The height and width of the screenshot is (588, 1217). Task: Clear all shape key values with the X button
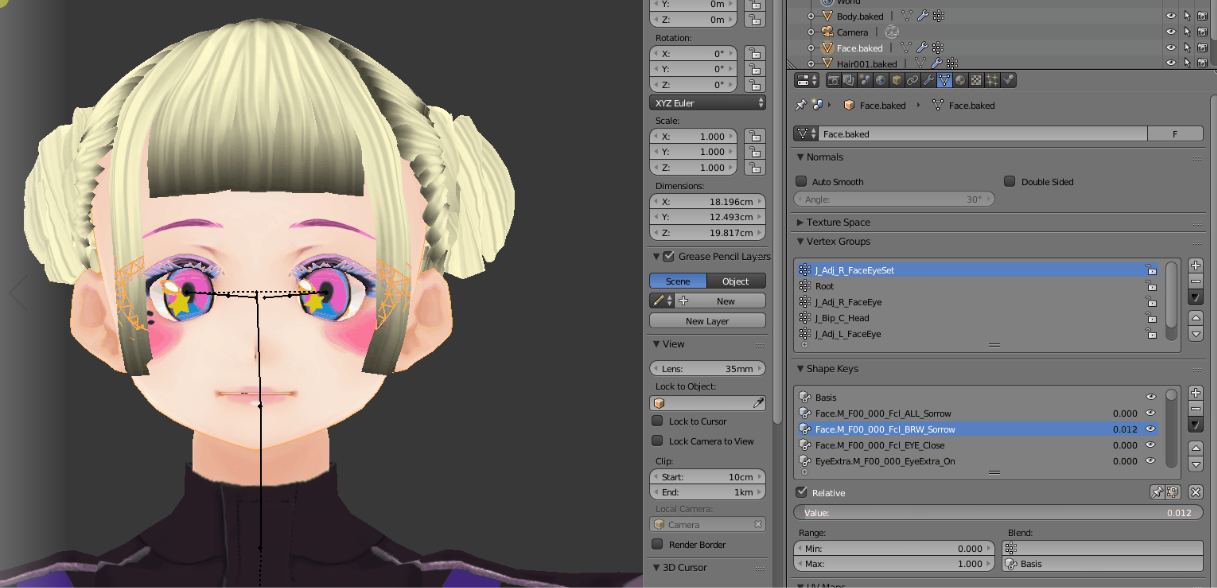[1195, 492]
